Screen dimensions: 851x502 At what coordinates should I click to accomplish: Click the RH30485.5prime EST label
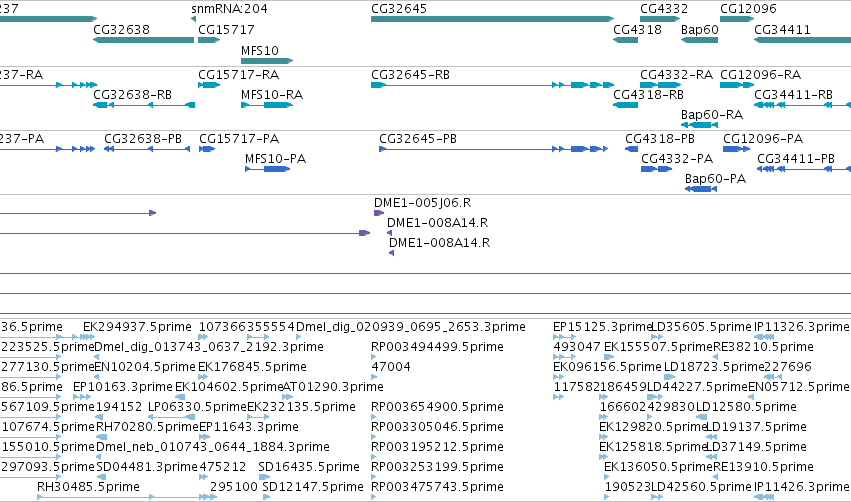pos(88,487)
